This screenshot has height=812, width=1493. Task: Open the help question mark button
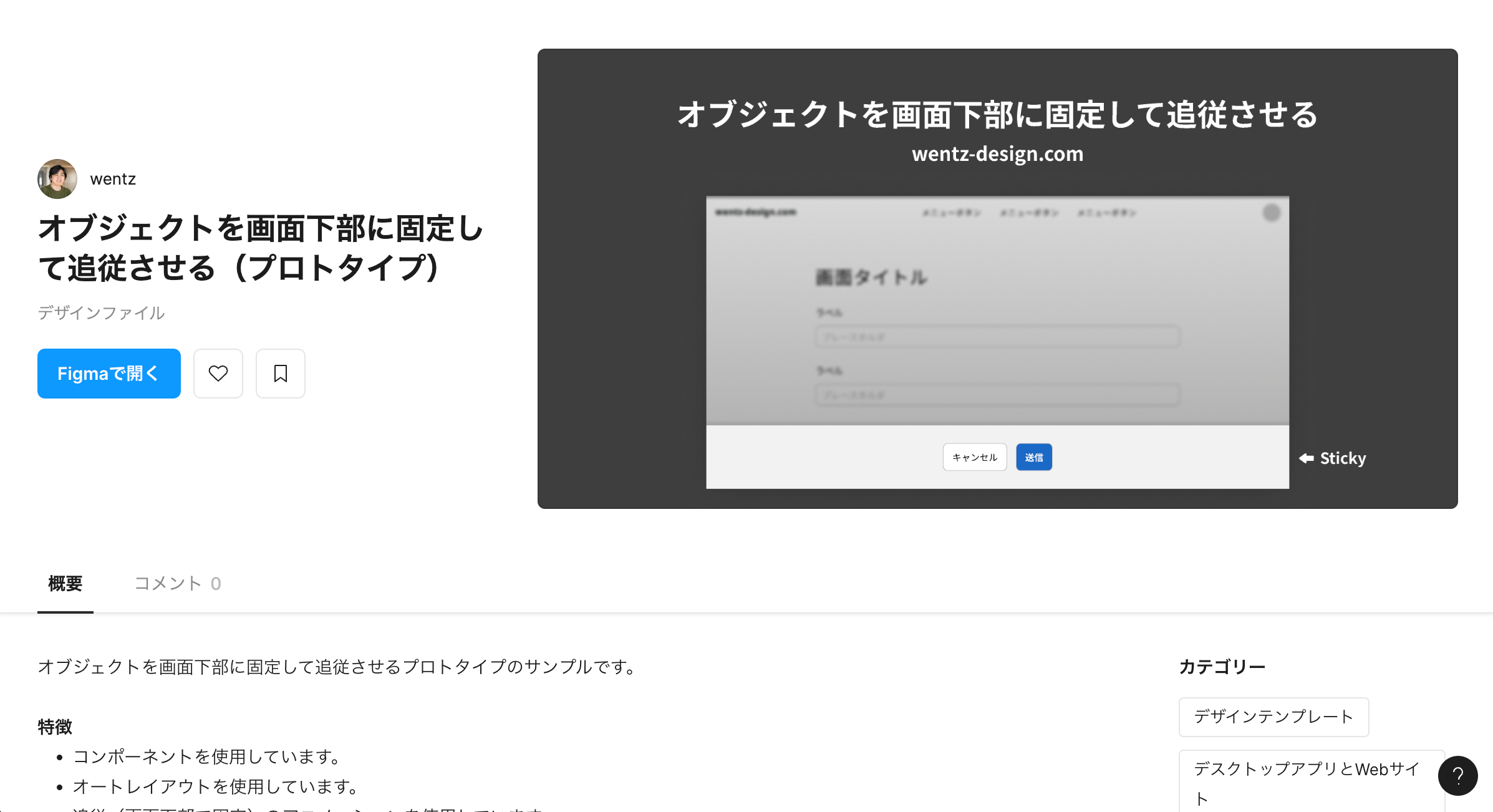(1457, 776)
